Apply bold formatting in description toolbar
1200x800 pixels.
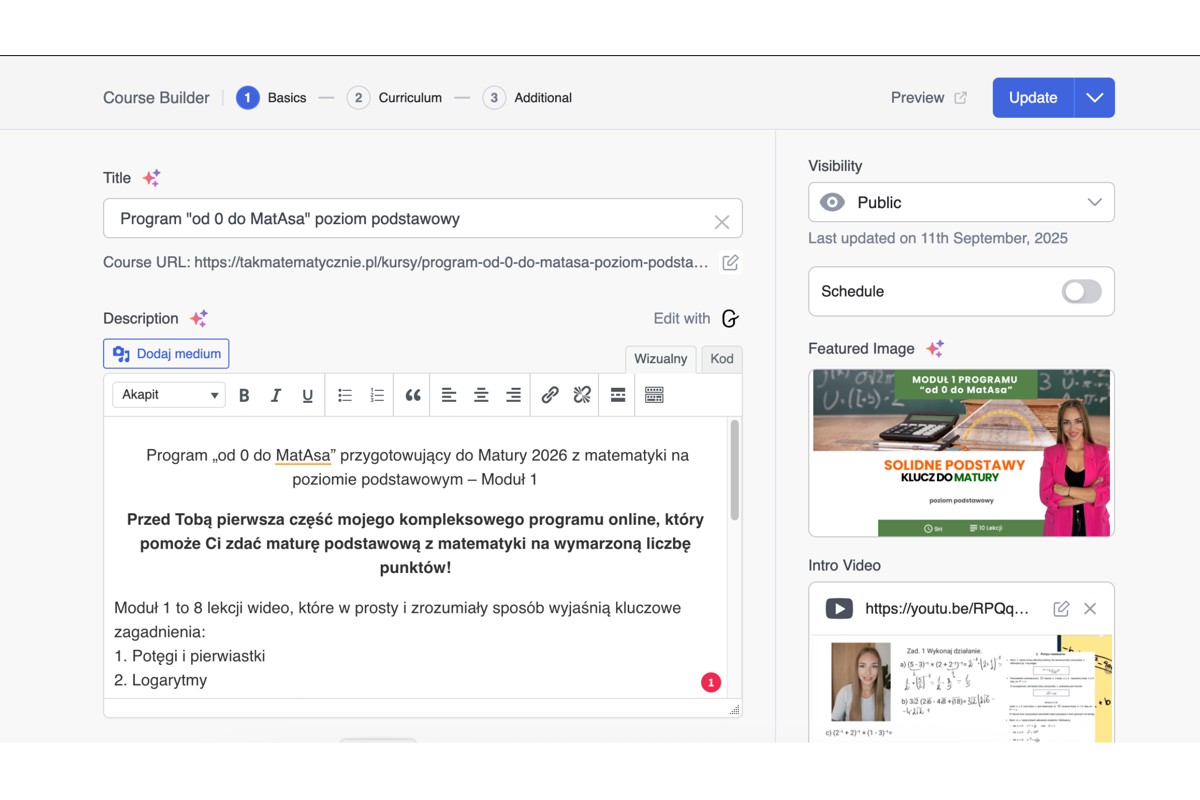click(x=244, y=395)
